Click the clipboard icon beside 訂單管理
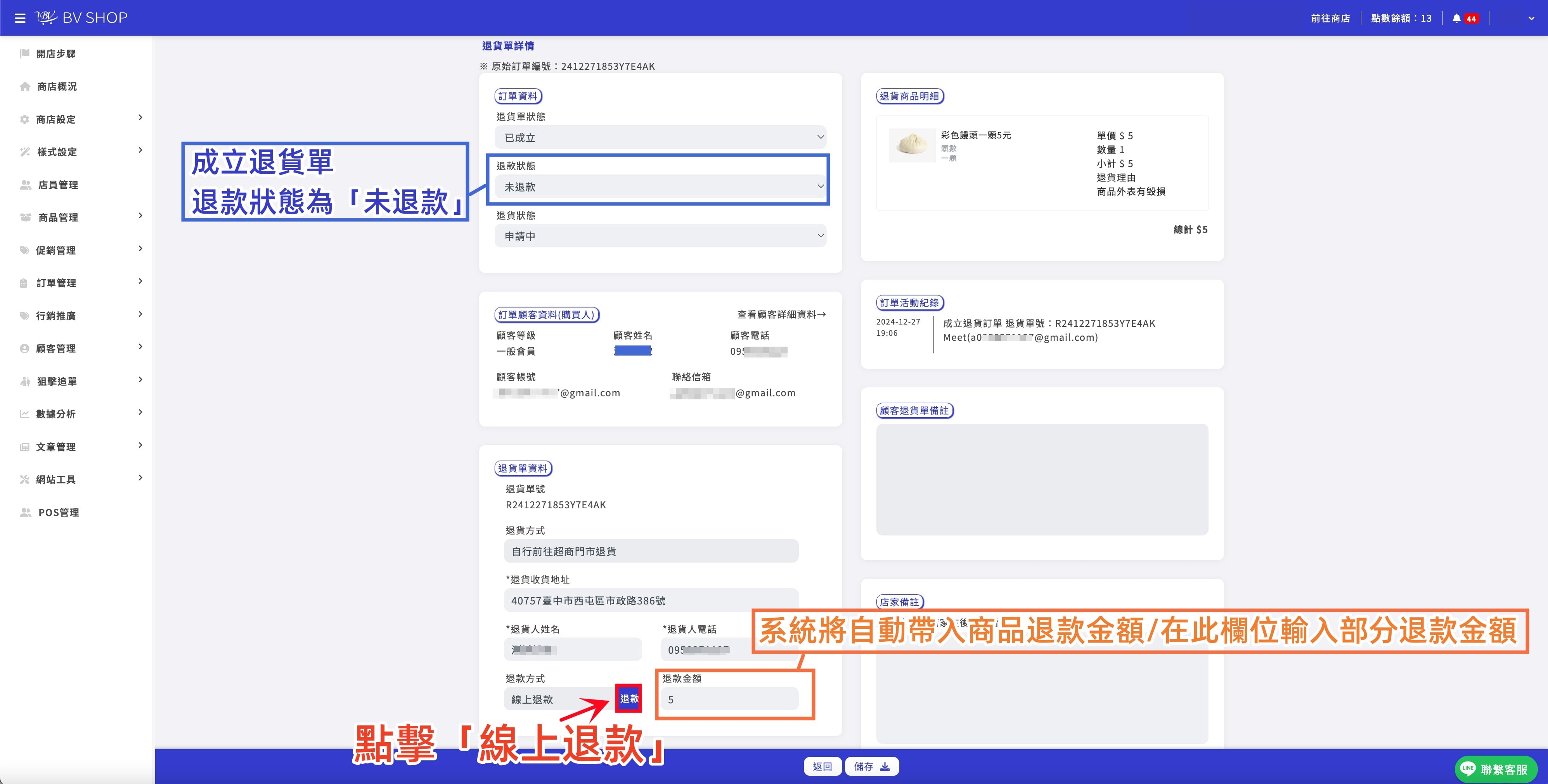The height and width of the screenshot is (784, 1548). pos(24,283)
